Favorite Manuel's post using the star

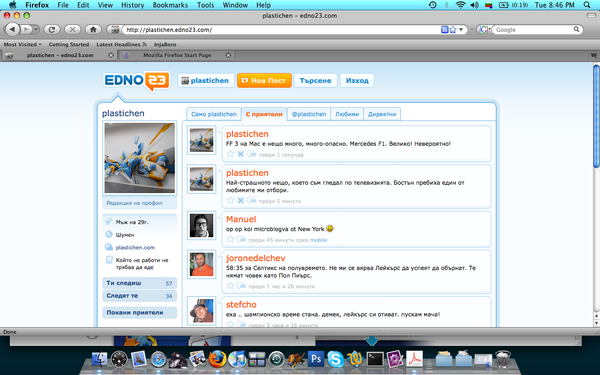coord(230,239)
